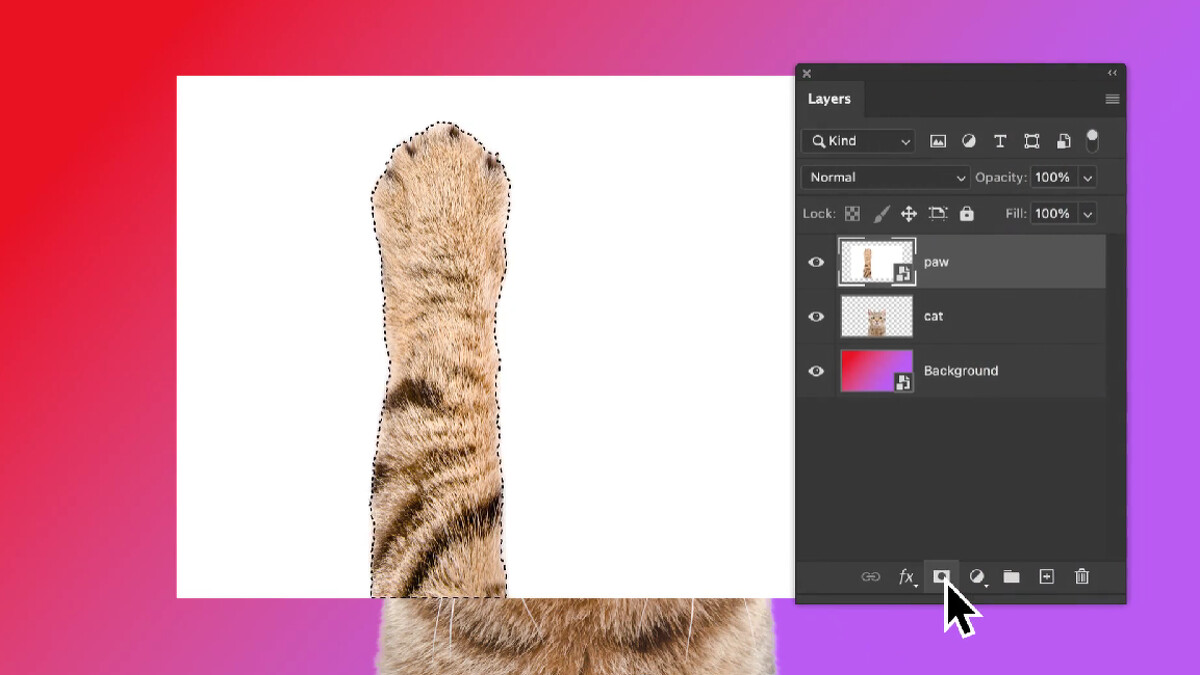Toggle Background layer visibility eye

click(x=816, y=371)
